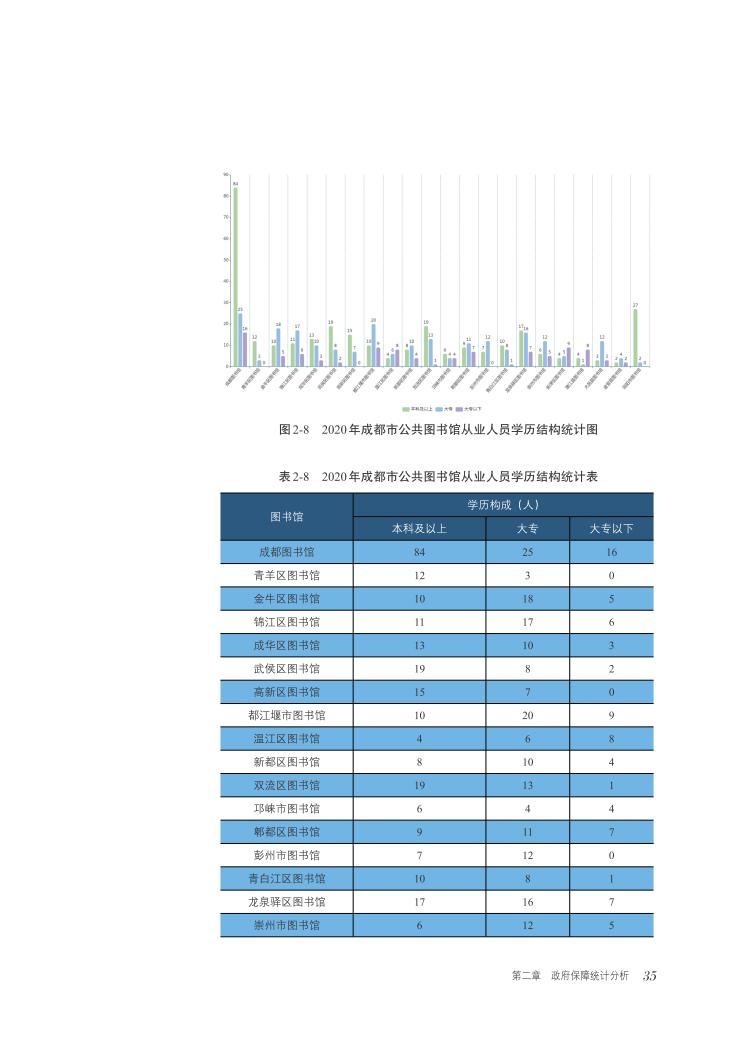Click the green 本科及以上 legend swatch
This screenshot has width=752, height=1047.
pos(405,409)
